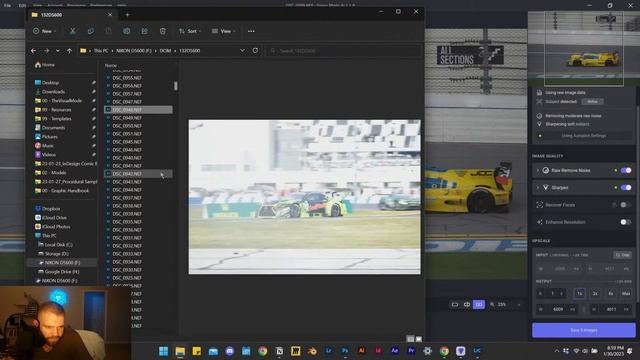
Task: Open the zoom percentage dropdown
Action: 519,304
